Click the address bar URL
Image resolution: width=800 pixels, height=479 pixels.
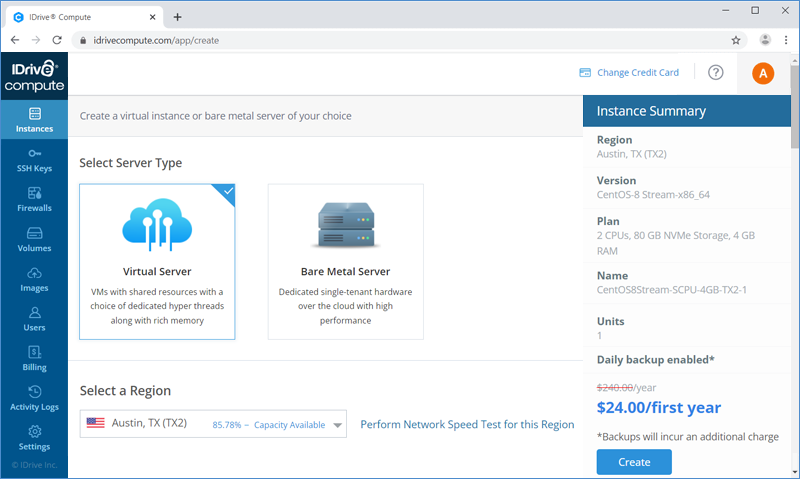(156, 40)
